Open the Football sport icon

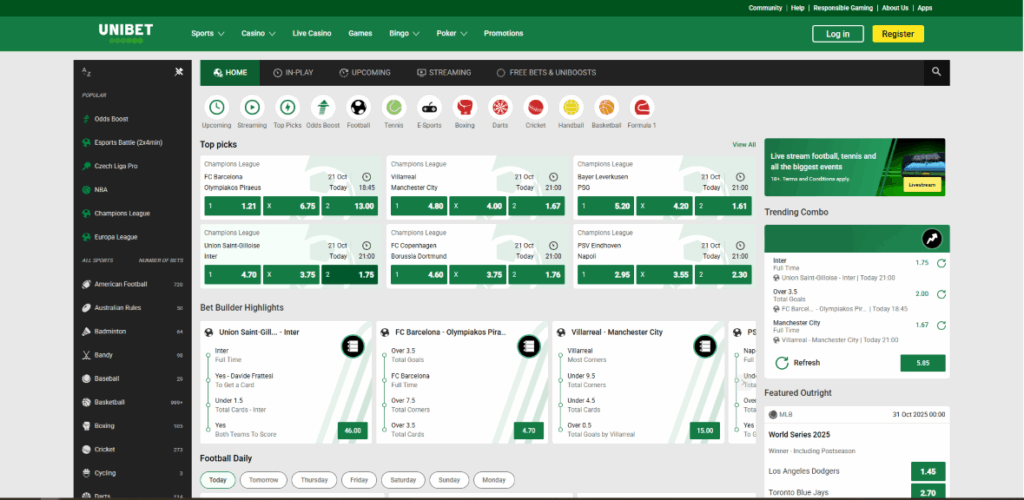[358, 107]
